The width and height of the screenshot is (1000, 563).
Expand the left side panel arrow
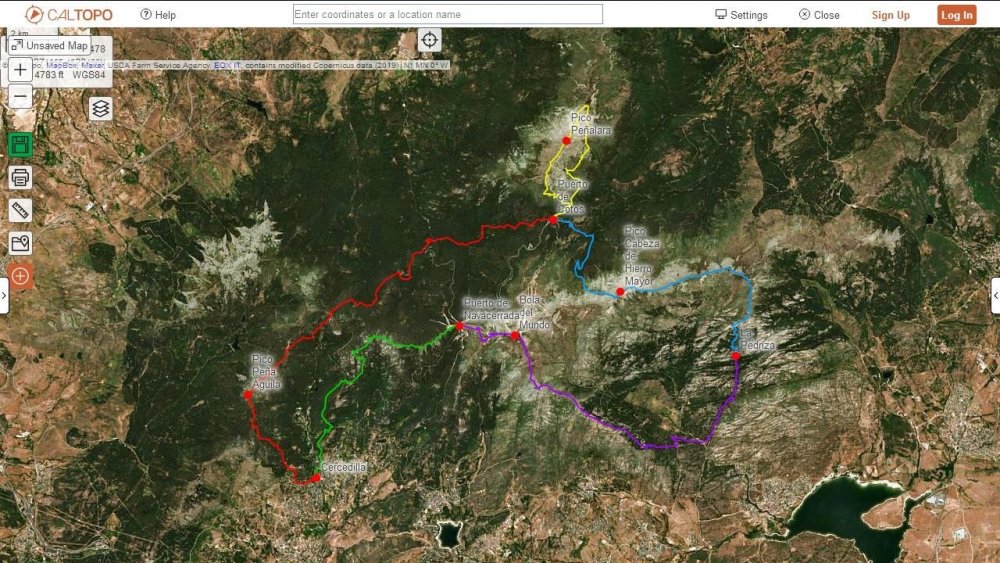(x=4, y=295)
